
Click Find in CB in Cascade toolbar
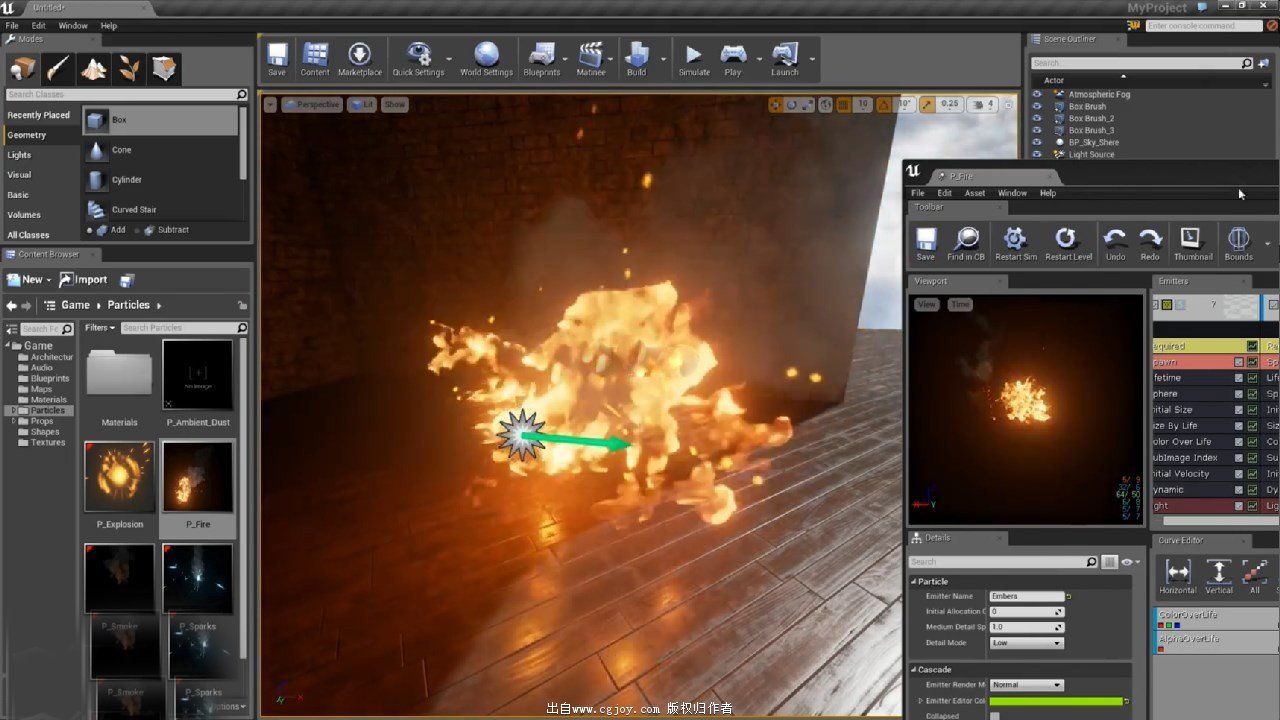coord(966,244)
